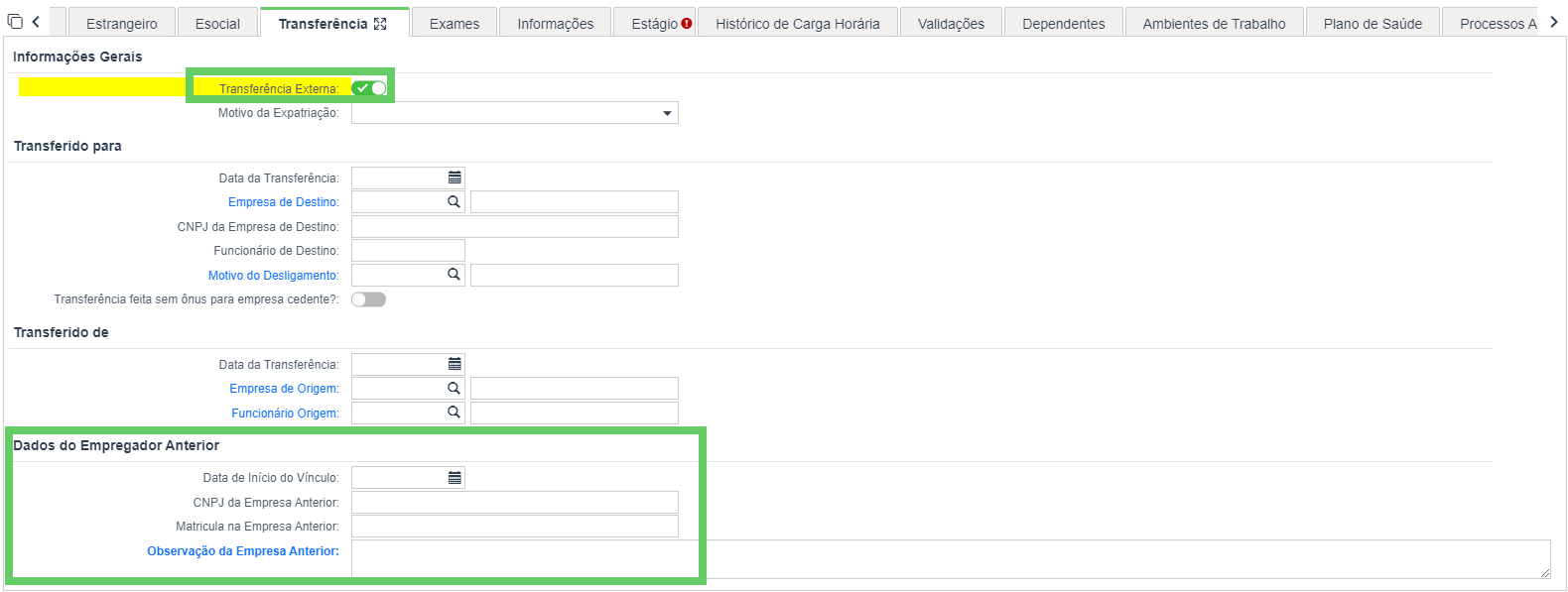
Task: Open Empresa de Origem search lookup
Action: pos(454,389)
